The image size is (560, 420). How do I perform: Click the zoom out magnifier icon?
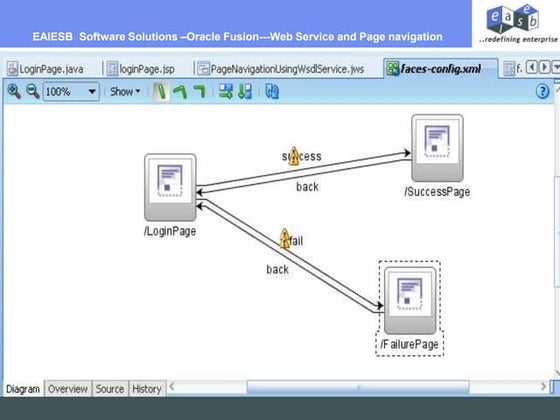click(33, 91)
